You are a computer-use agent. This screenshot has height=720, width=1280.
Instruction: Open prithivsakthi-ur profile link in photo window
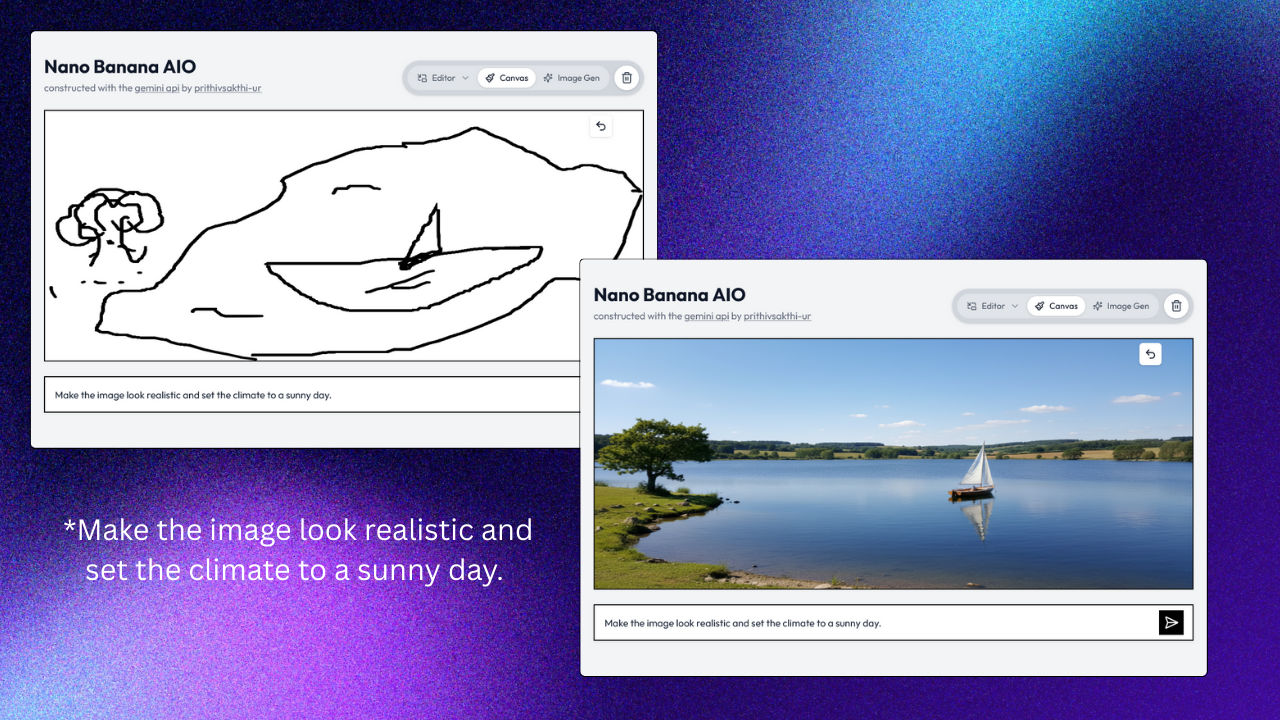coord(777,316)
